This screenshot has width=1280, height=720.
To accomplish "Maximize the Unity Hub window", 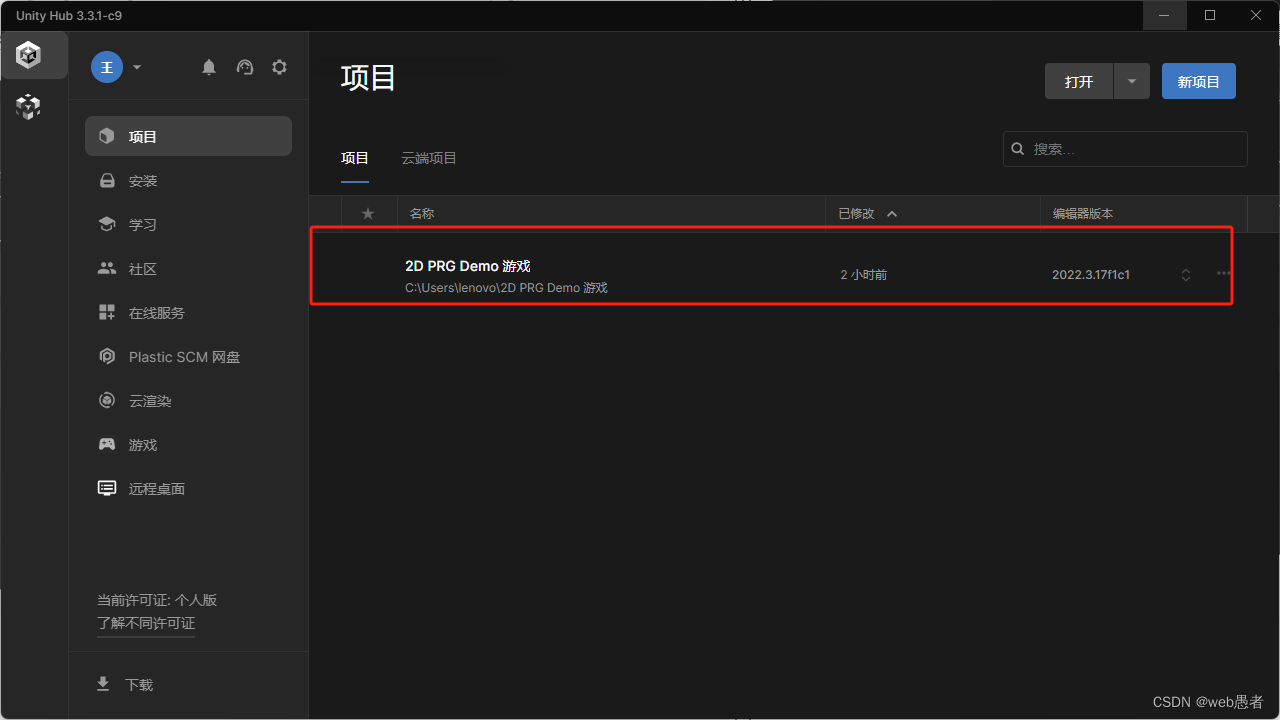I will tap(1210, 15).
